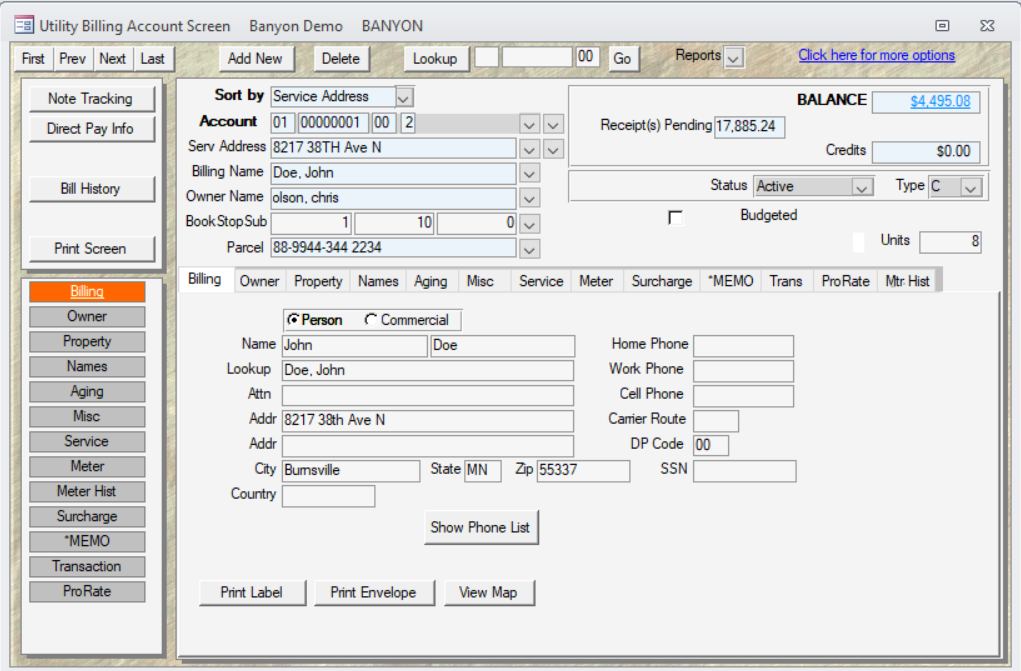The width and height of the screenshot is (1021, 671).
Task: Select Owner in the left sidebar
Action: (x=87, y=316)
